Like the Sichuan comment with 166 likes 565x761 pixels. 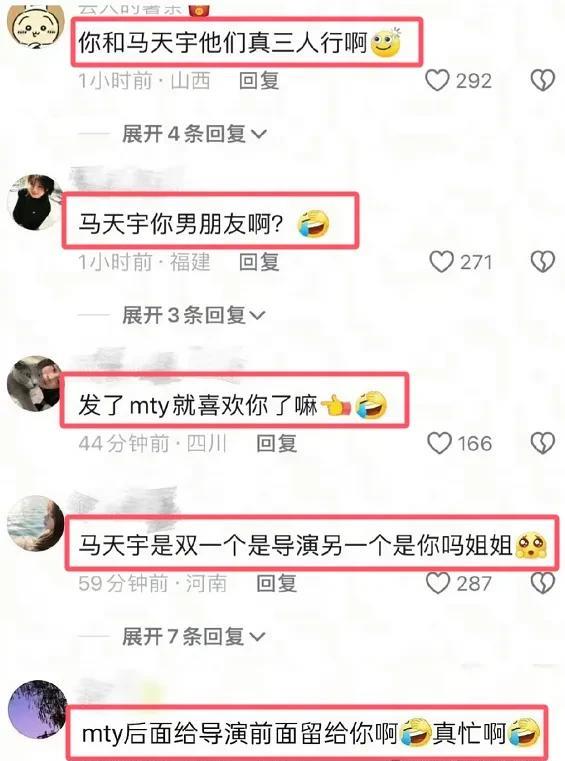click(x=439, y=443)
